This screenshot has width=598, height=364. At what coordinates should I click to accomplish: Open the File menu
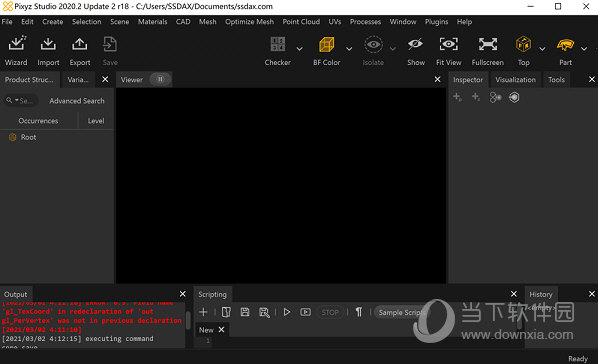[7, 22]
